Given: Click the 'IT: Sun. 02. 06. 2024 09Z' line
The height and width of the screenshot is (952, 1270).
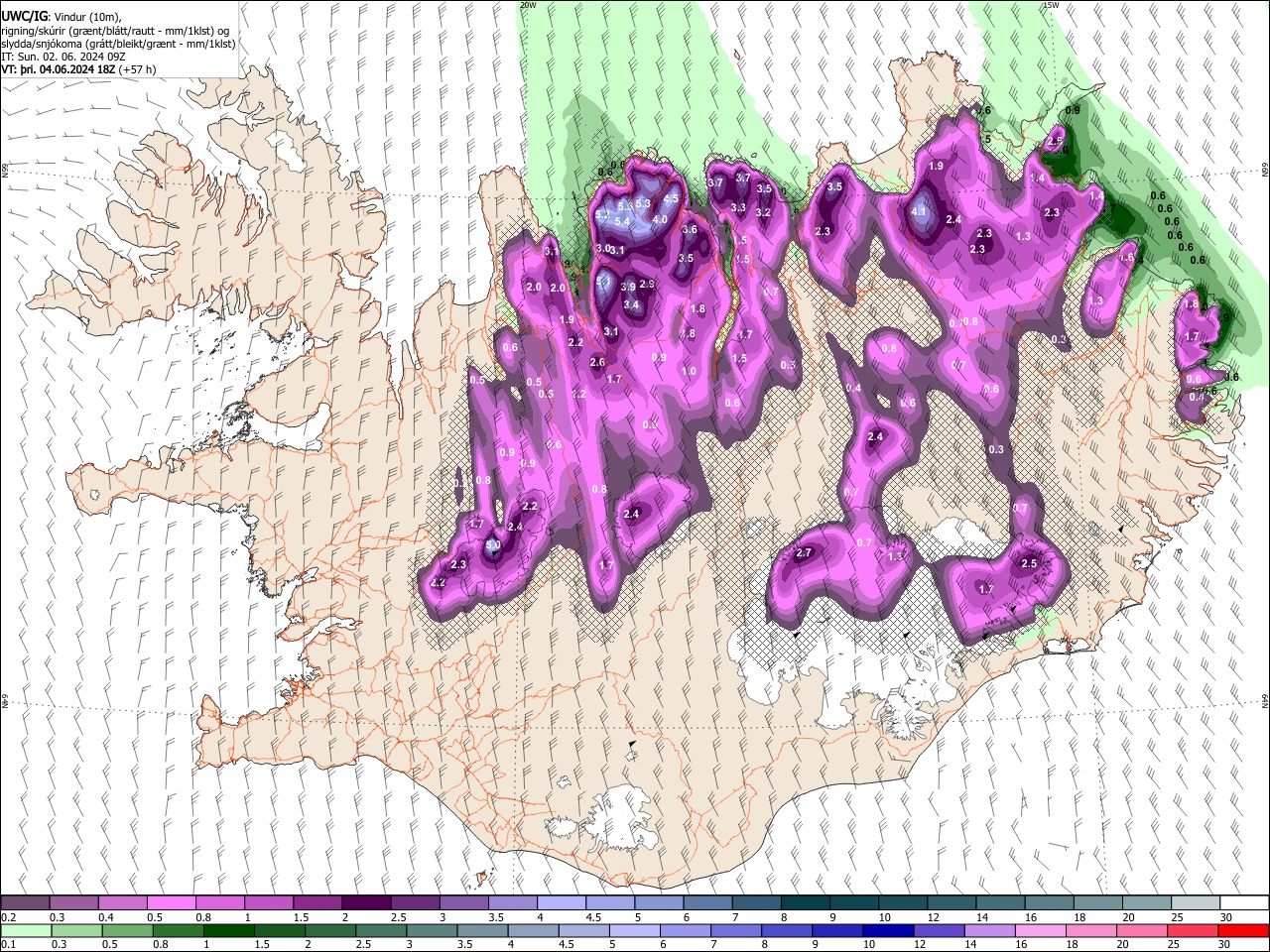Looking at the screenshot, I should 63,58.
